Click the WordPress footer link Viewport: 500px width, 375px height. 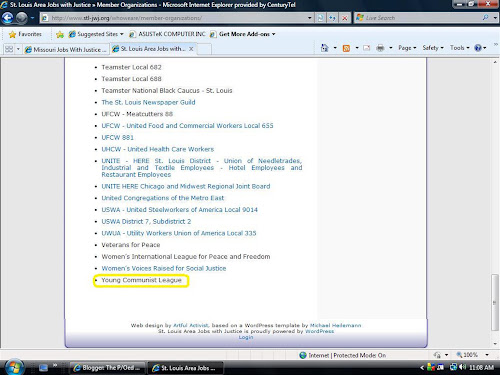[x=319, y=331]
